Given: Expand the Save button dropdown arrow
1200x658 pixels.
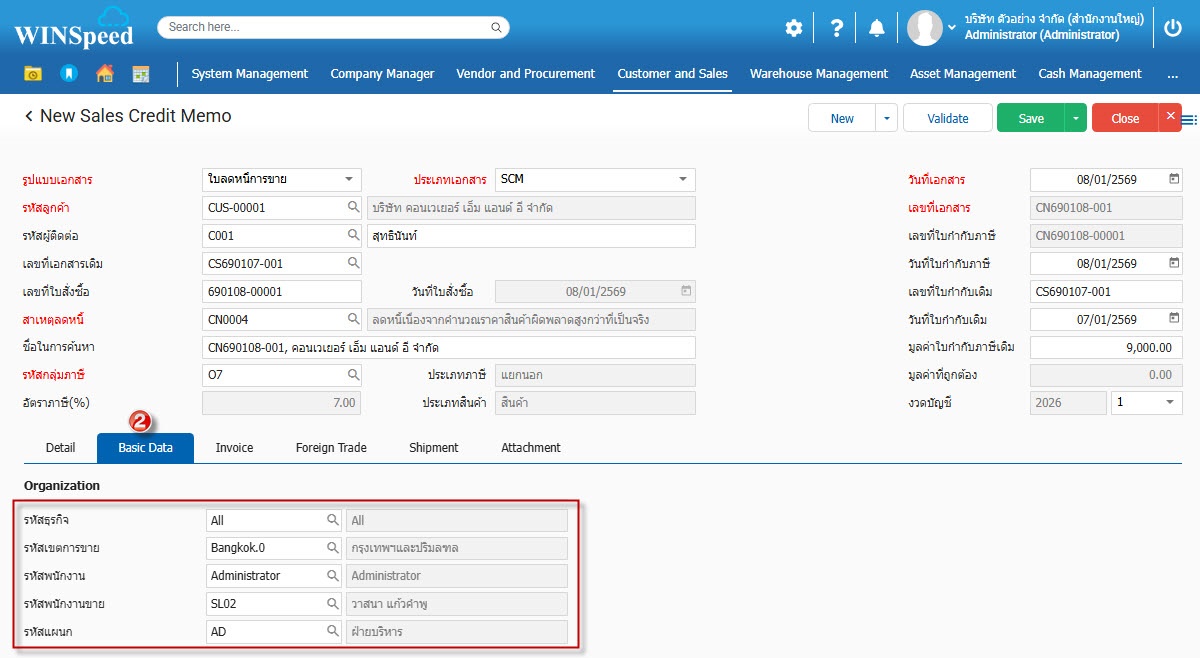Looking at the screenshot, I should tap(1075, 118).
